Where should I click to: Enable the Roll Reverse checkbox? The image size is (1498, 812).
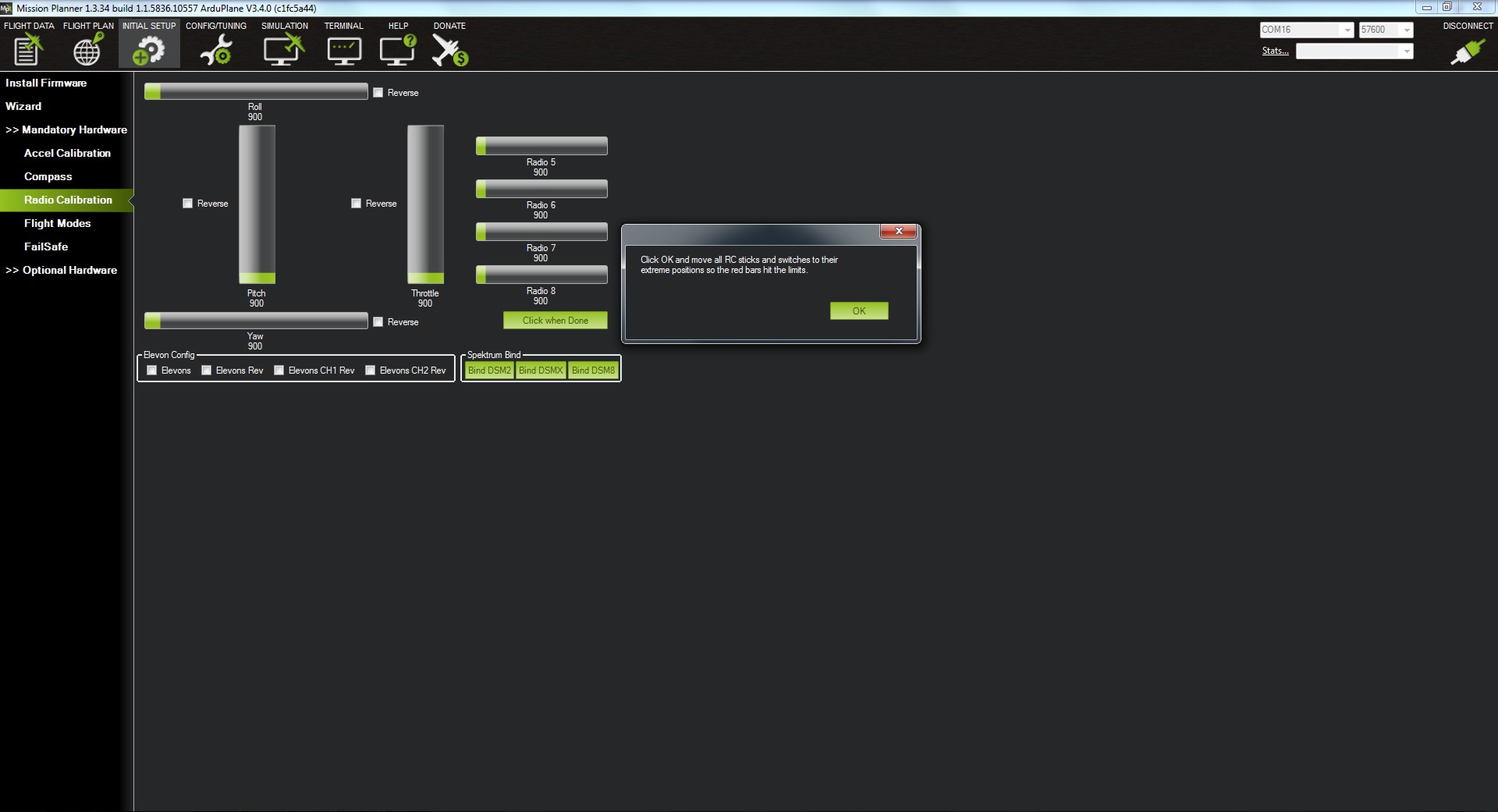click(x=378, y=93)
